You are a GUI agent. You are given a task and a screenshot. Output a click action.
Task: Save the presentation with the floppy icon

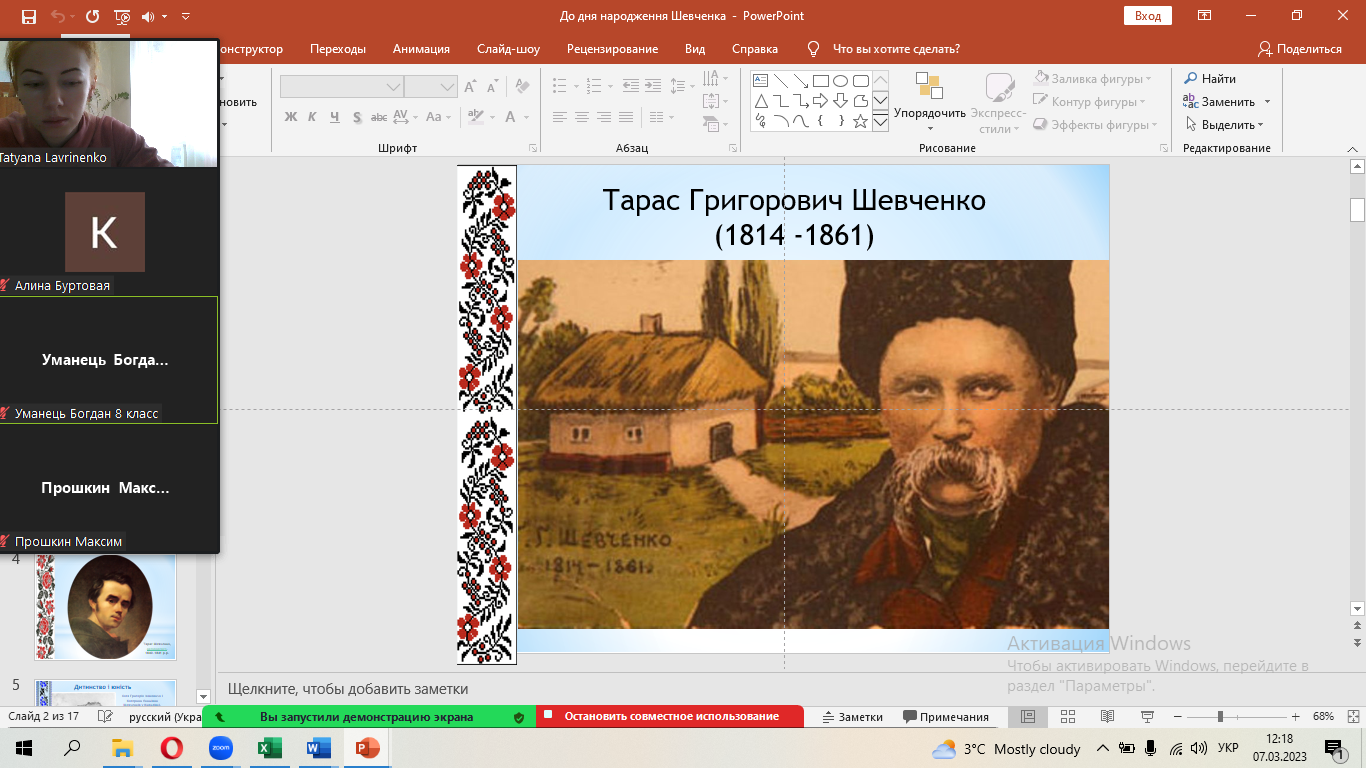click(28, 16)
